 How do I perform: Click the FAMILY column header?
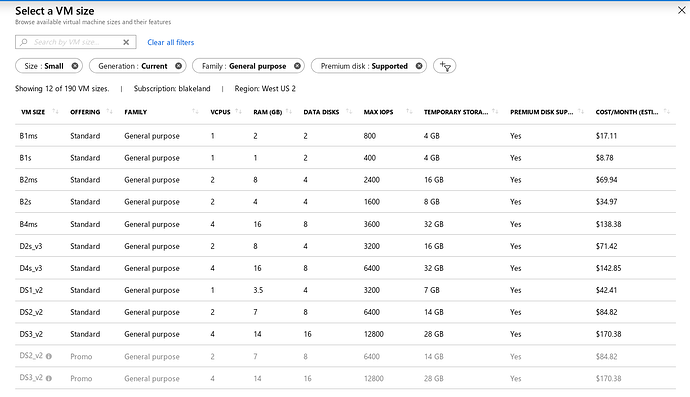click(136, 112)
